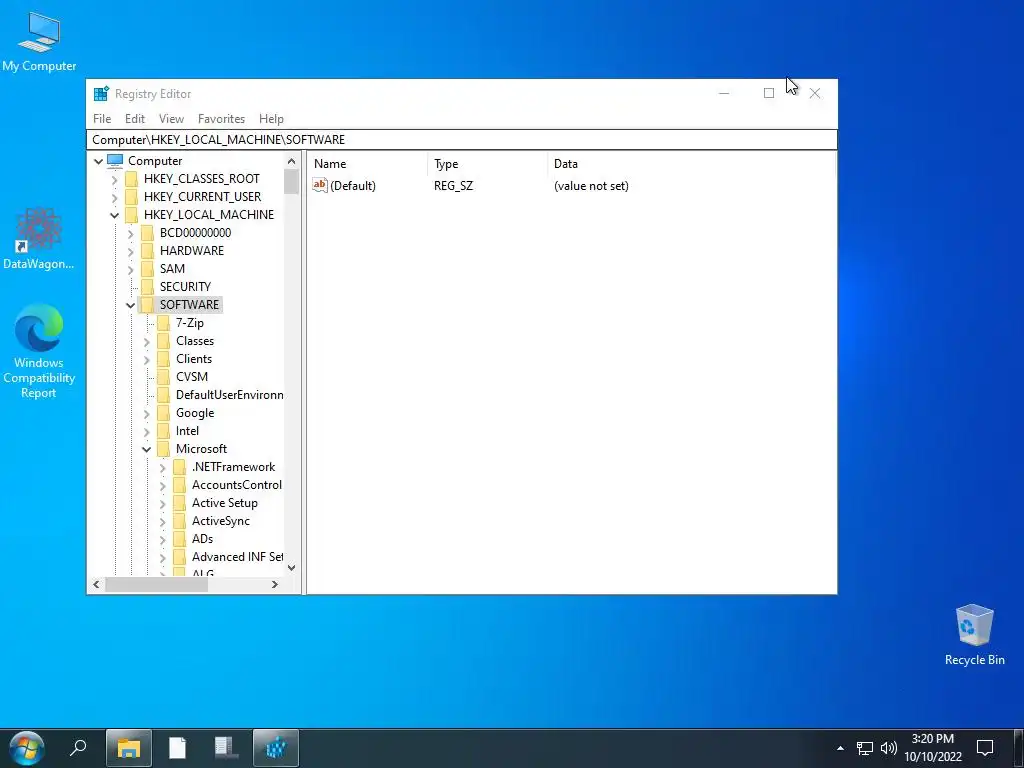This screenshot has height=768, width=1024.
Task: Click the Name column header
Action: click(x=368, y=164)
